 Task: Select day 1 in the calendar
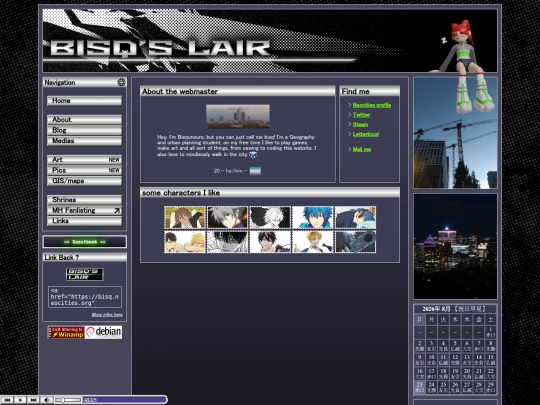coord(490,332)
